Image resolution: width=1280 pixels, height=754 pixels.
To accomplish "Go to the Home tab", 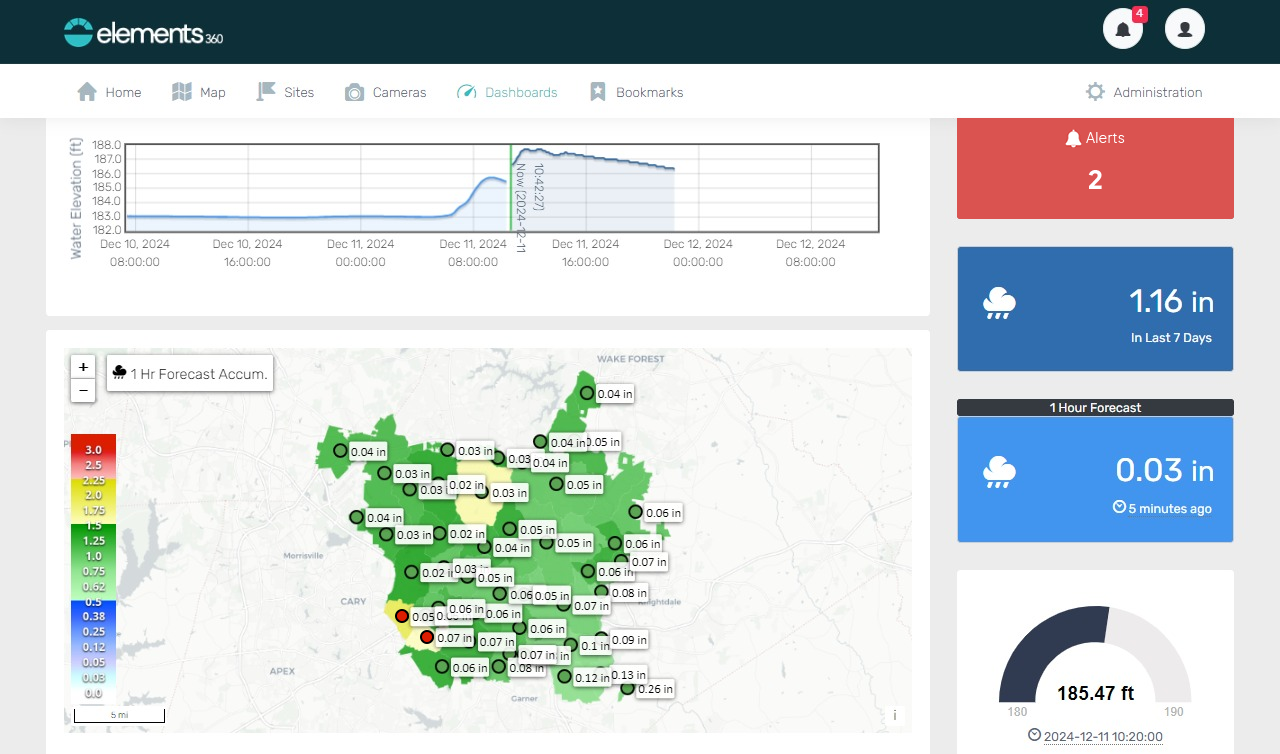I will [x=109, y=92].
